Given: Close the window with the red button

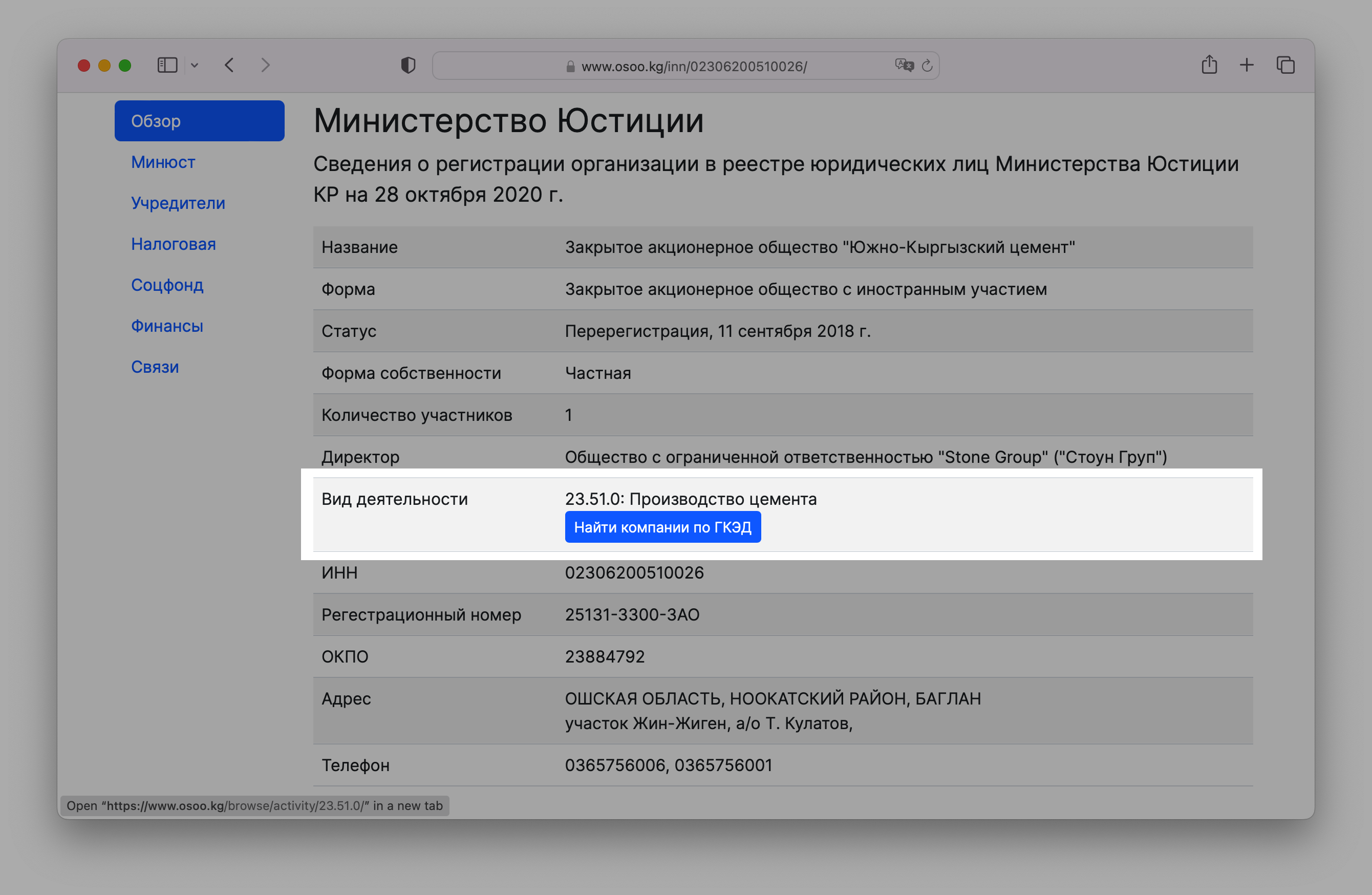Looking at the screenshot, I should [x=83, y=65].
